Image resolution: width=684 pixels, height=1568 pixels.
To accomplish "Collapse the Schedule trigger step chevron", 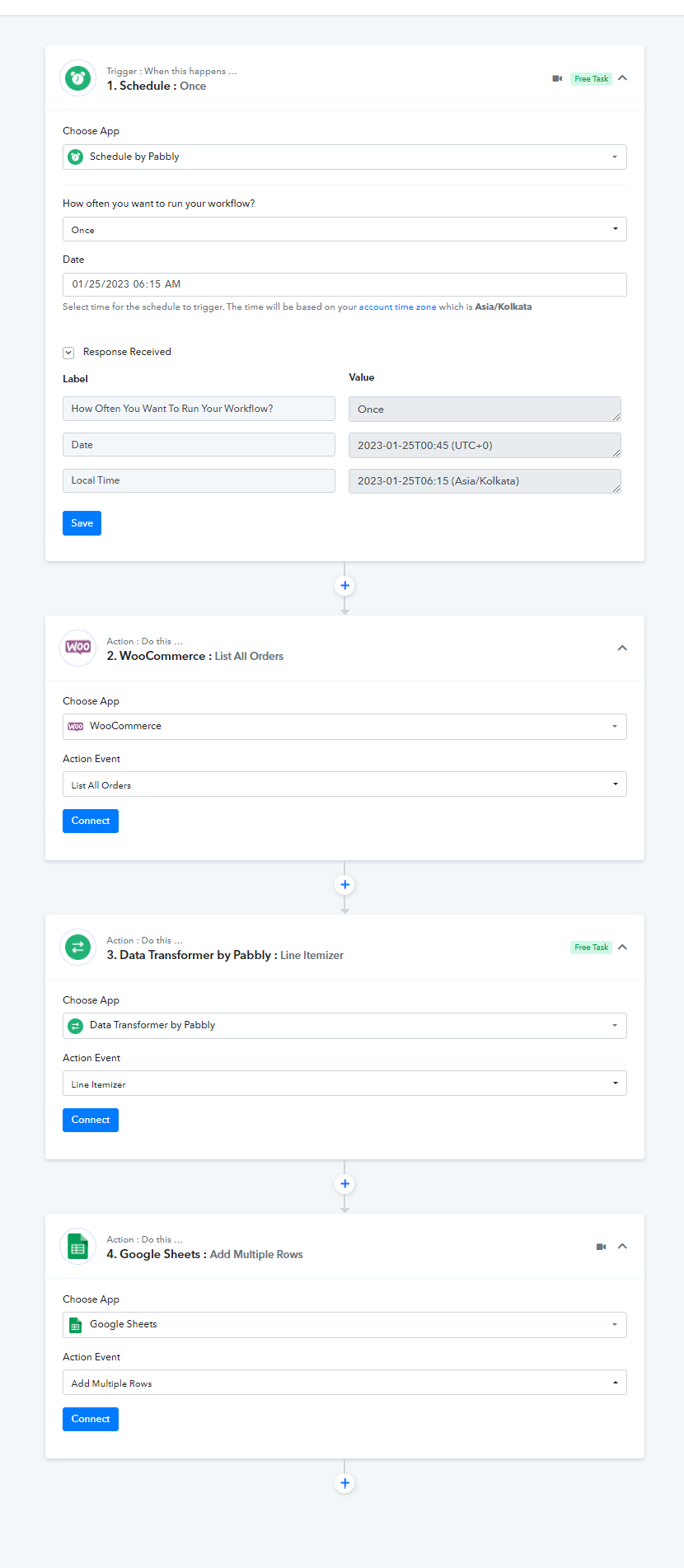I will (622, 78).
